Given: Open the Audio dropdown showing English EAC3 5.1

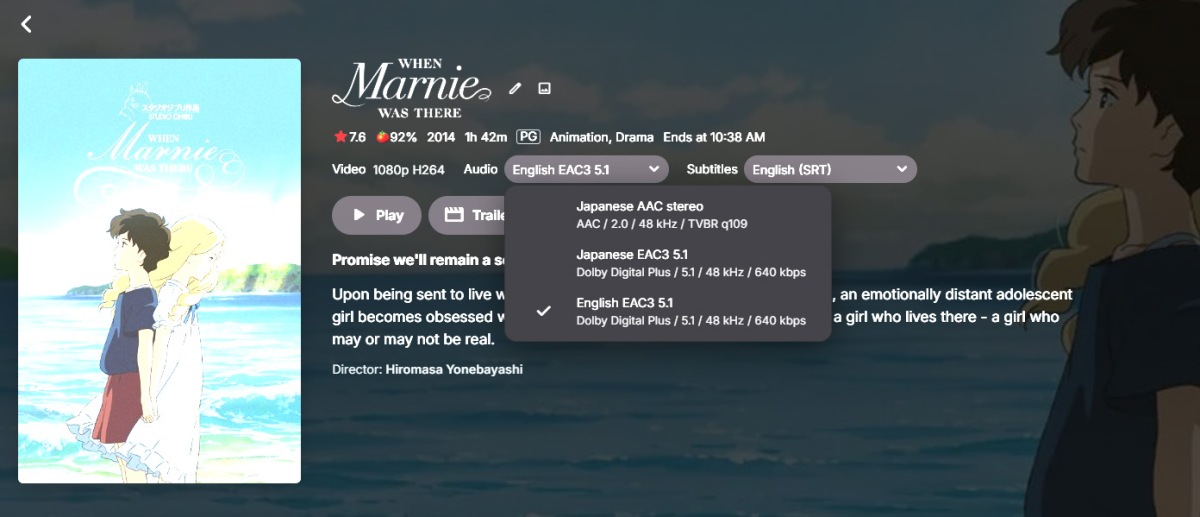Looking at the screenshot, I should [x=586, y=170].
